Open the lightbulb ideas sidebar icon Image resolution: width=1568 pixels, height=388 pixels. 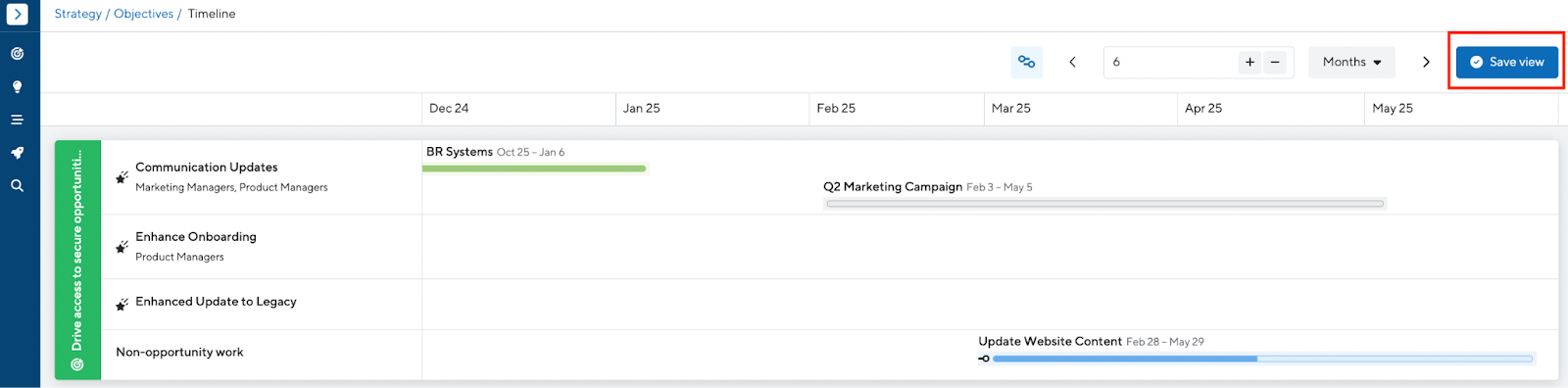tap(18, 87)
